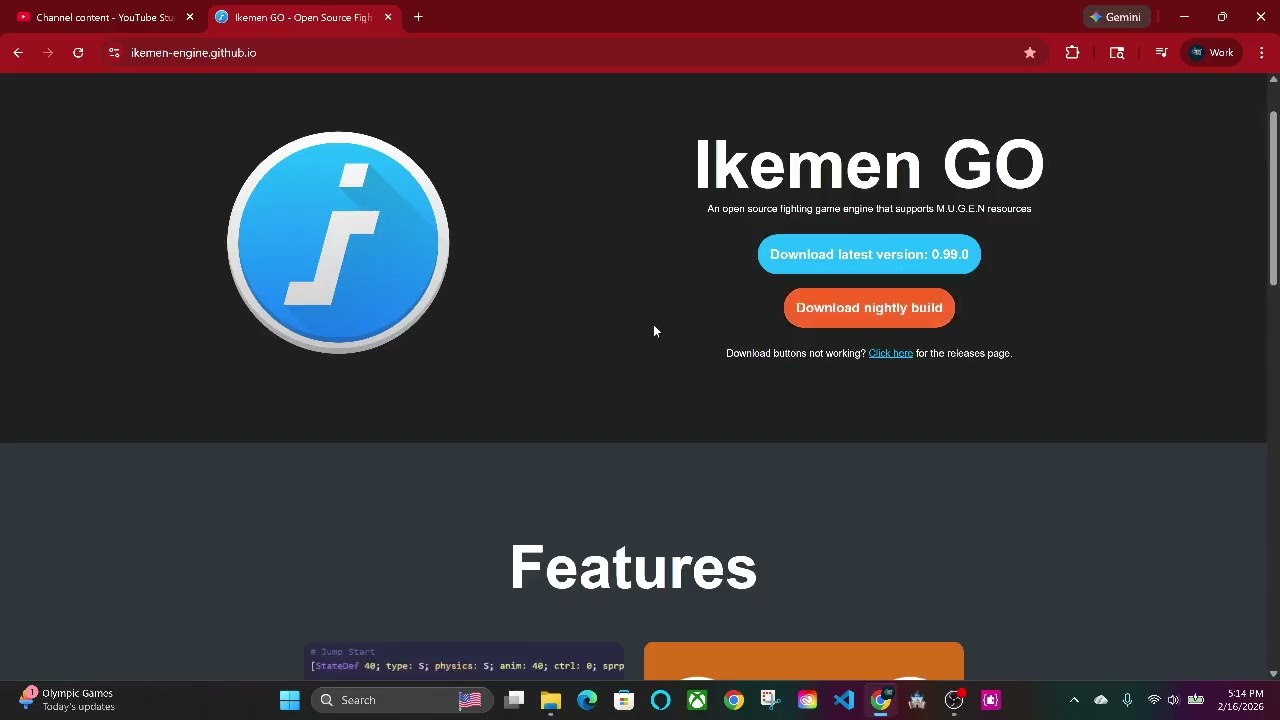Open Microsoft Store from the taskbar

624,700
